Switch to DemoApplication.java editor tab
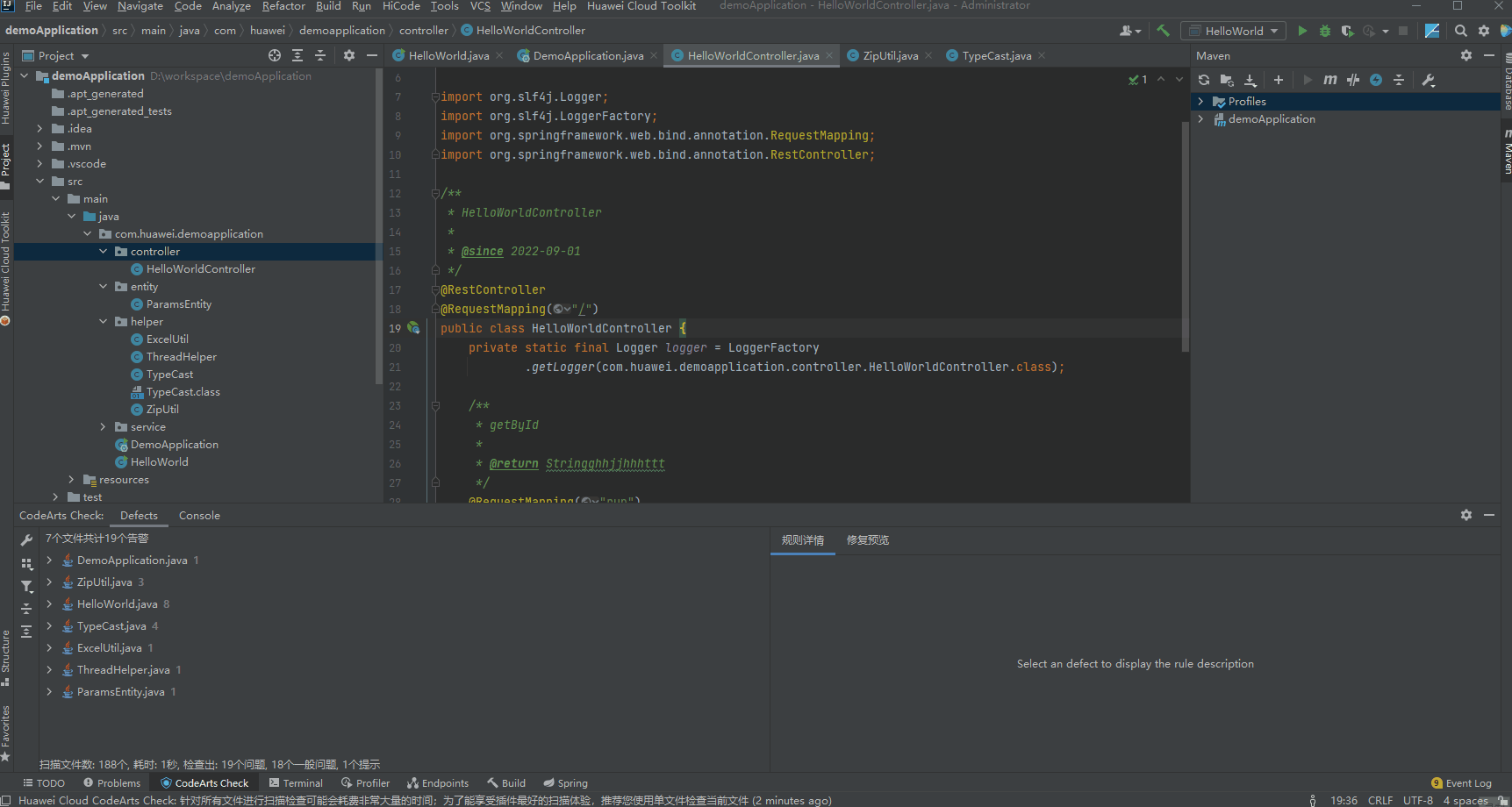Image resolution: width=1512 pixels, height=807 pixels. [x=588, y=55]
